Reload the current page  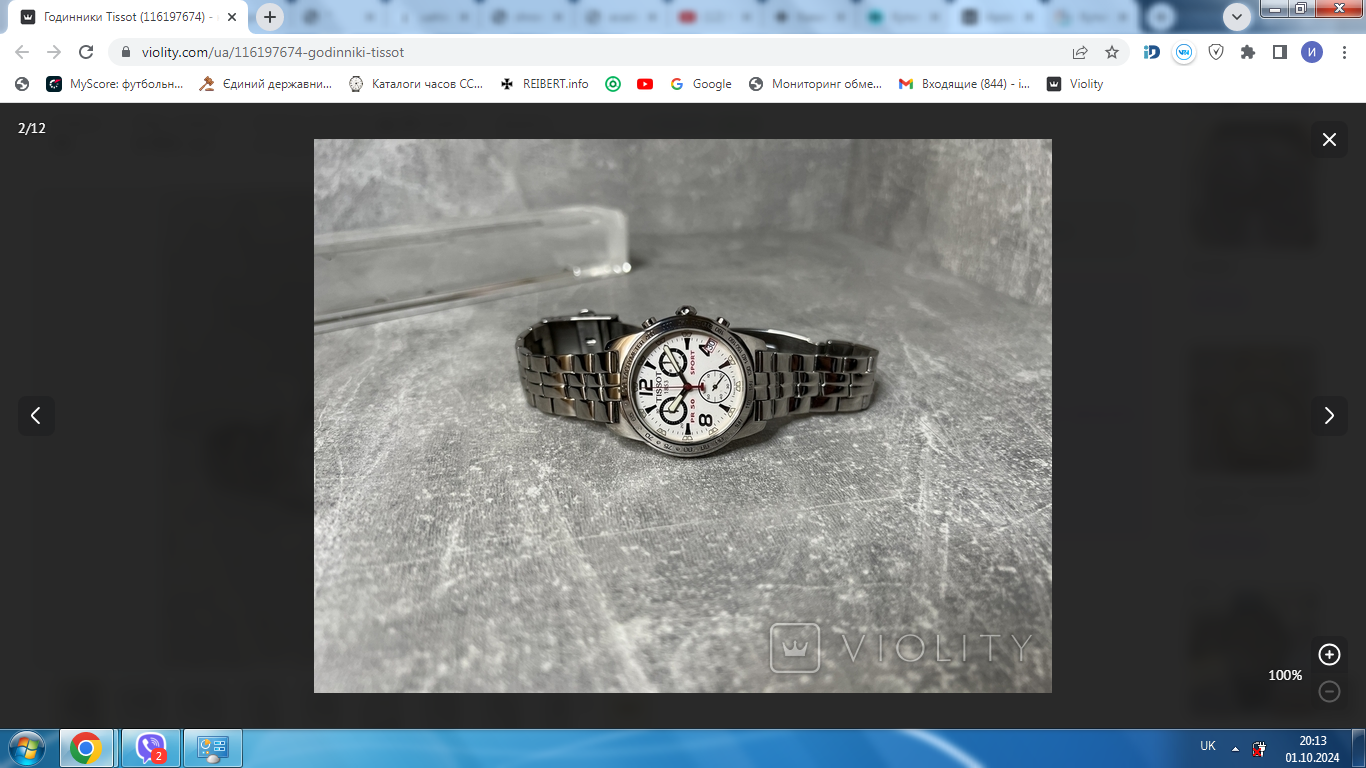(x=86, y=52)
